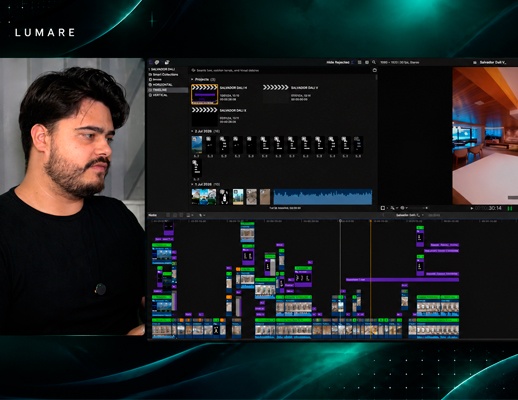
Task: Open the Hide Rejected filter dropdown
Action: tap(339, 62)
